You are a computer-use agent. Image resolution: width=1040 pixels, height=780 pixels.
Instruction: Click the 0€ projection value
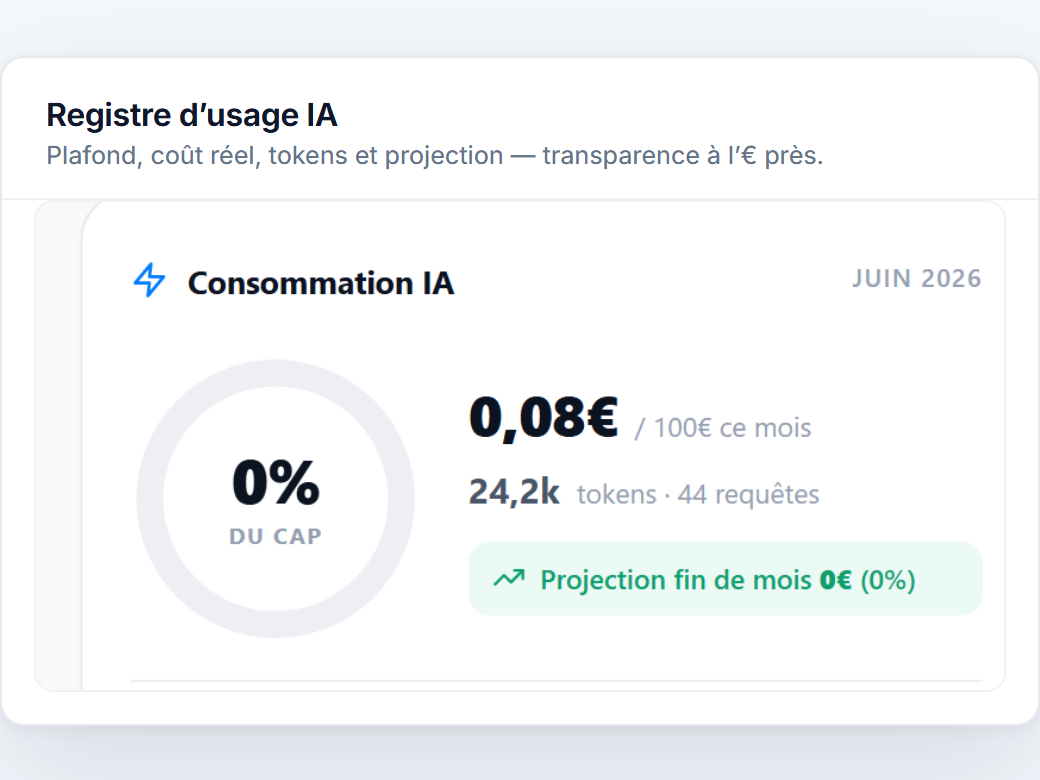click(x=836, y=580)
